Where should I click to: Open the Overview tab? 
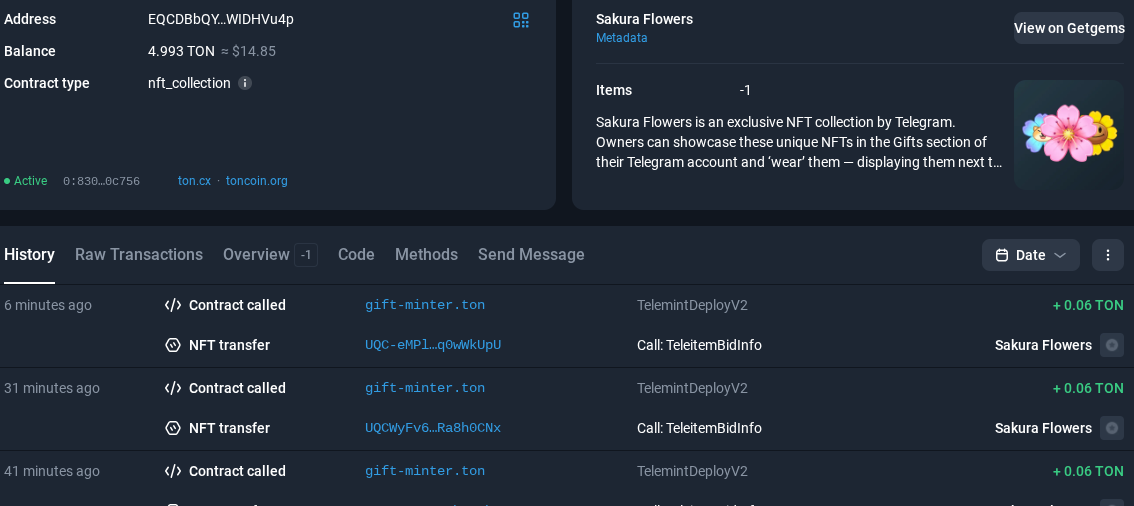(x=256, y=255)
